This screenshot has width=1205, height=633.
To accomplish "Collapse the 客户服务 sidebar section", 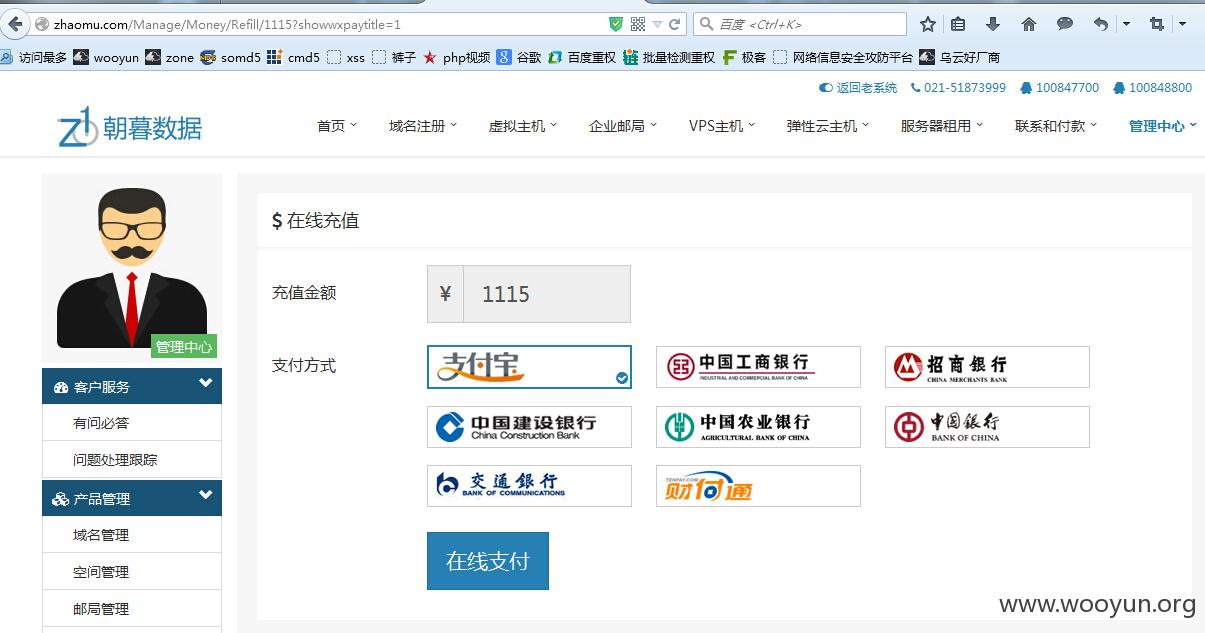I will click(132, 386).
